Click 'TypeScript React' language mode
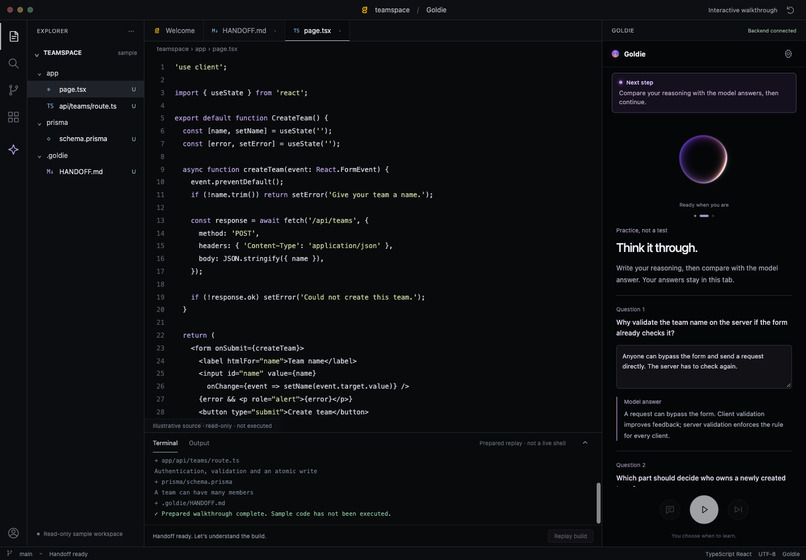The width and height of the screenshot is (806, 560). (x=728, y=554)
